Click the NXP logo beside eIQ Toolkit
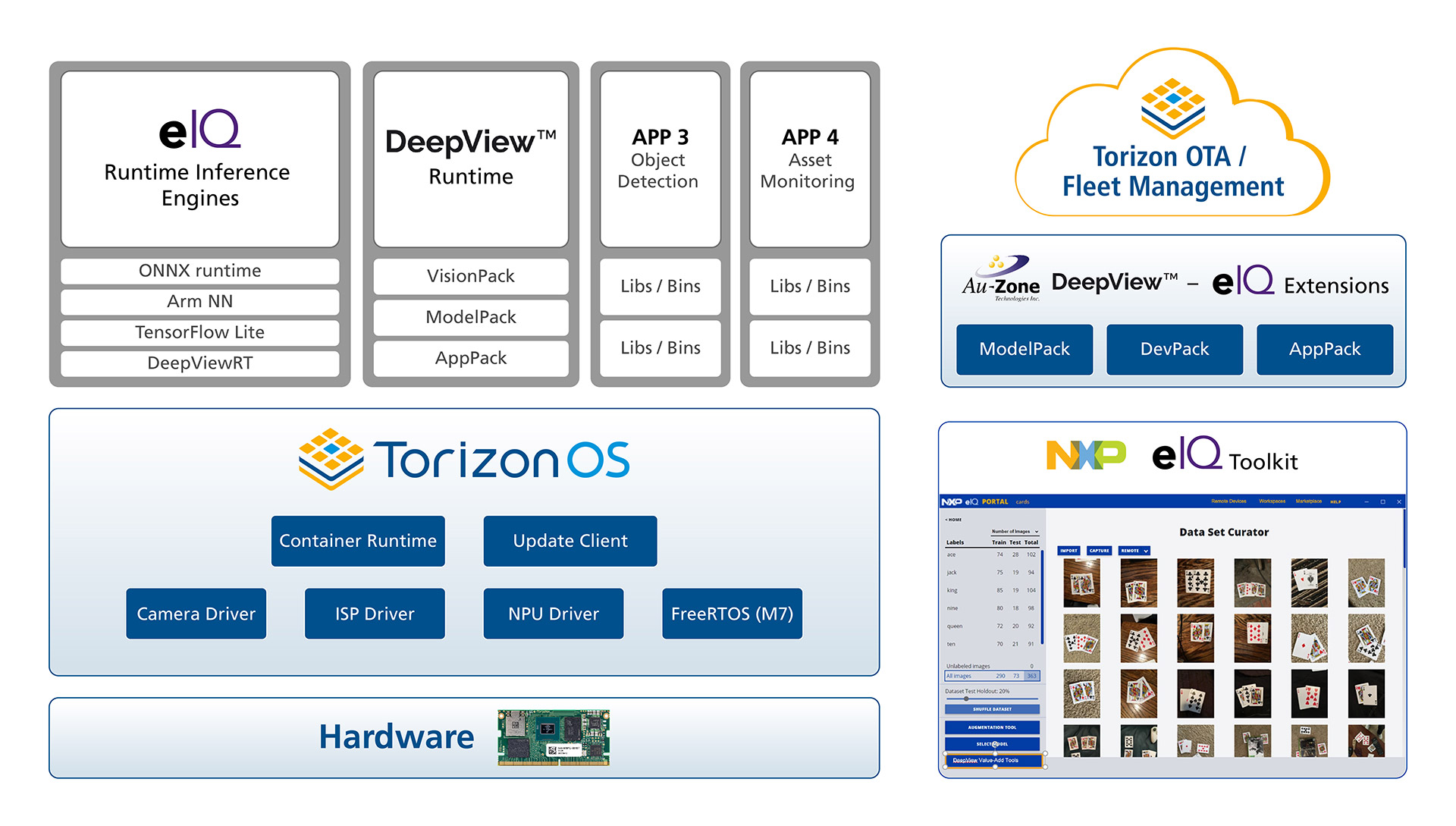The width and height of the screenshot is (1456, 826). (x=1086, y=455)
